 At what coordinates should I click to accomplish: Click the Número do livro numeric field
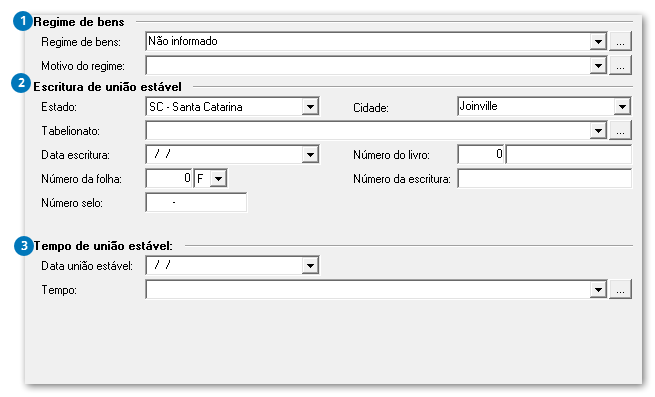481,155
